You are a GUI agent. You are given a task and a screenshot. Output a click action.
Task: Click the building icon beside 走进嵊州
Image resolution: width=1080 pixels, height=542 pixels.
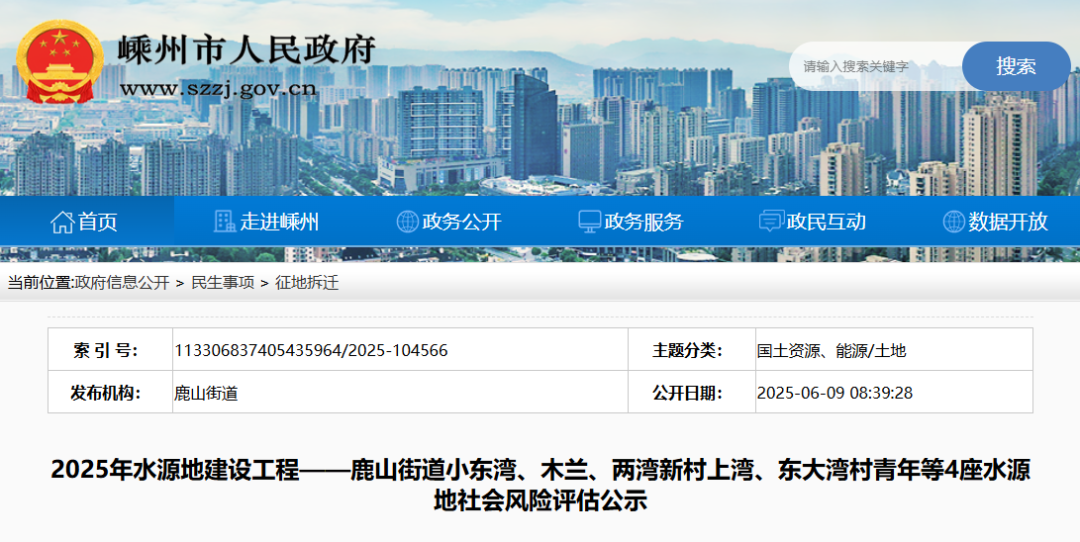pyautogui.click(x=225, y=222)
